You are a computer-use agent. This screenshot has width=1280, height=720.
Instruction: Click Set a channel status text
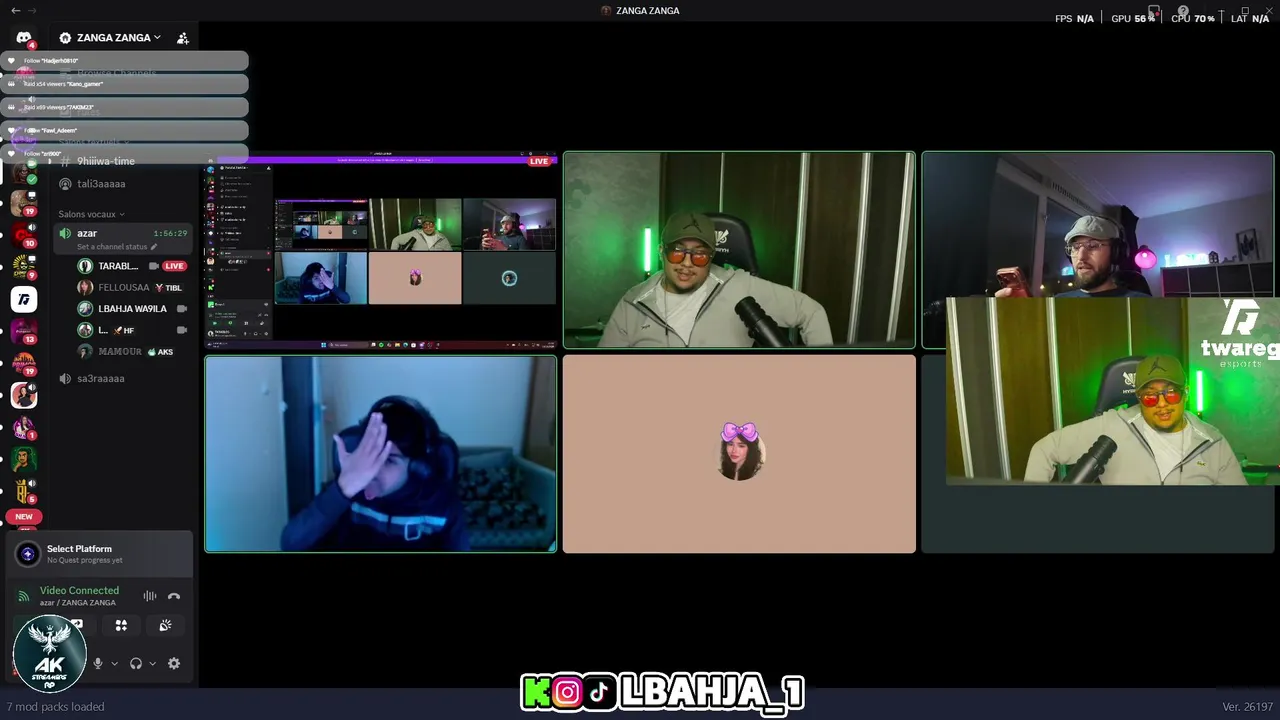point(112,247)
